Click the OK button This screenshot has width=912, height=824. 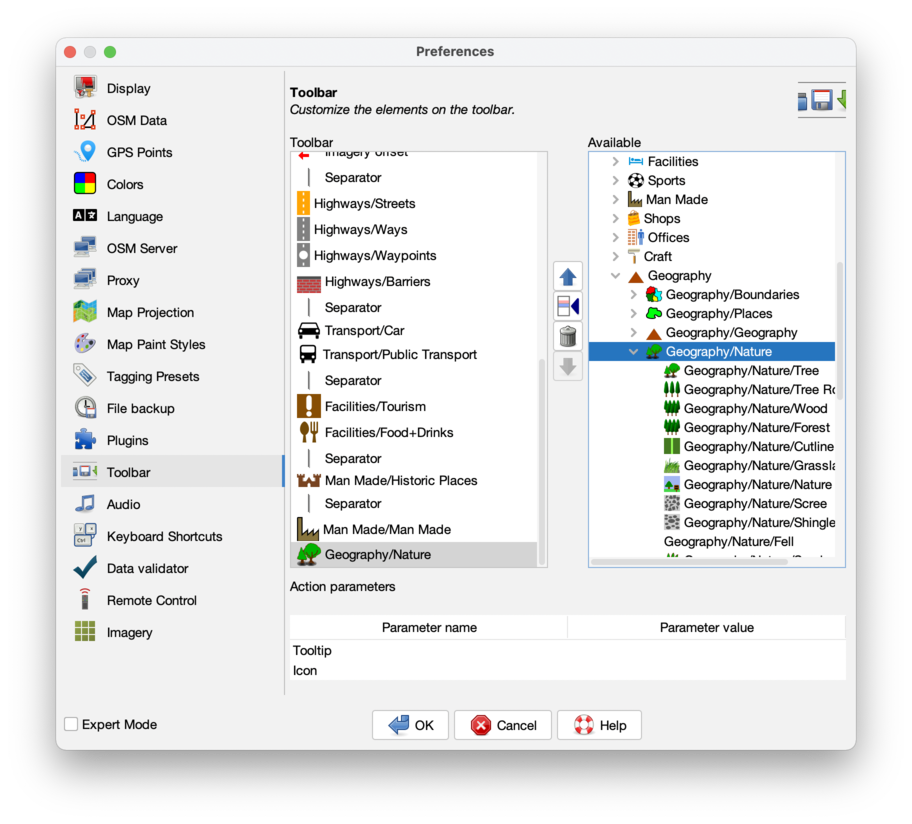click(x=410, y=725)
